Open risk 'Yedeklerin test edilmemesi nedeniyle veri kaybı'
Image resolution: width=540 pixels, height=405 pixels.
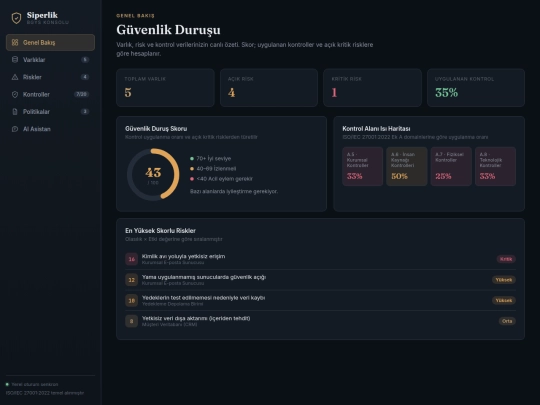click(x=320, y=300)
